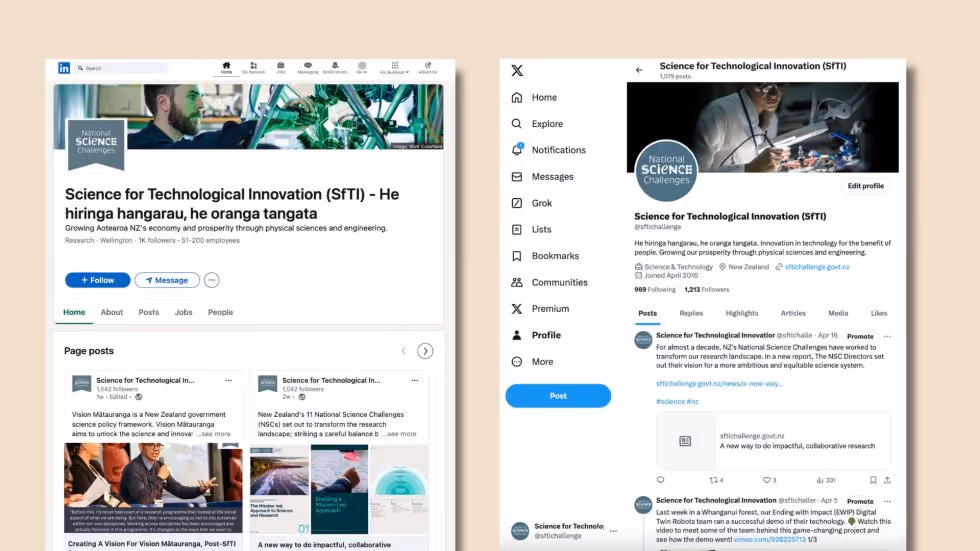Switch to LinkedIn Posts tab
This screenshot has width=980, height=551.
pyautogui.click(x=149, y=312)
